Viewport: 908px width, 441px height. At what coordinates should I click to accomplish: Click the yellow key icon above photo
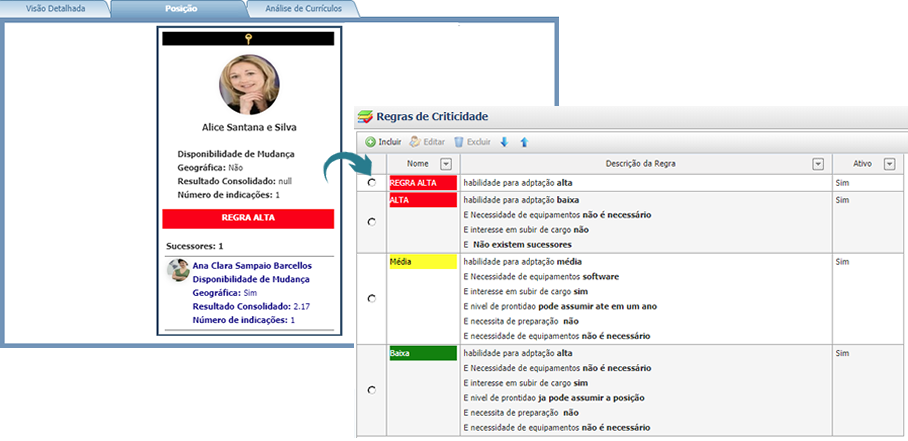(247, 39)
